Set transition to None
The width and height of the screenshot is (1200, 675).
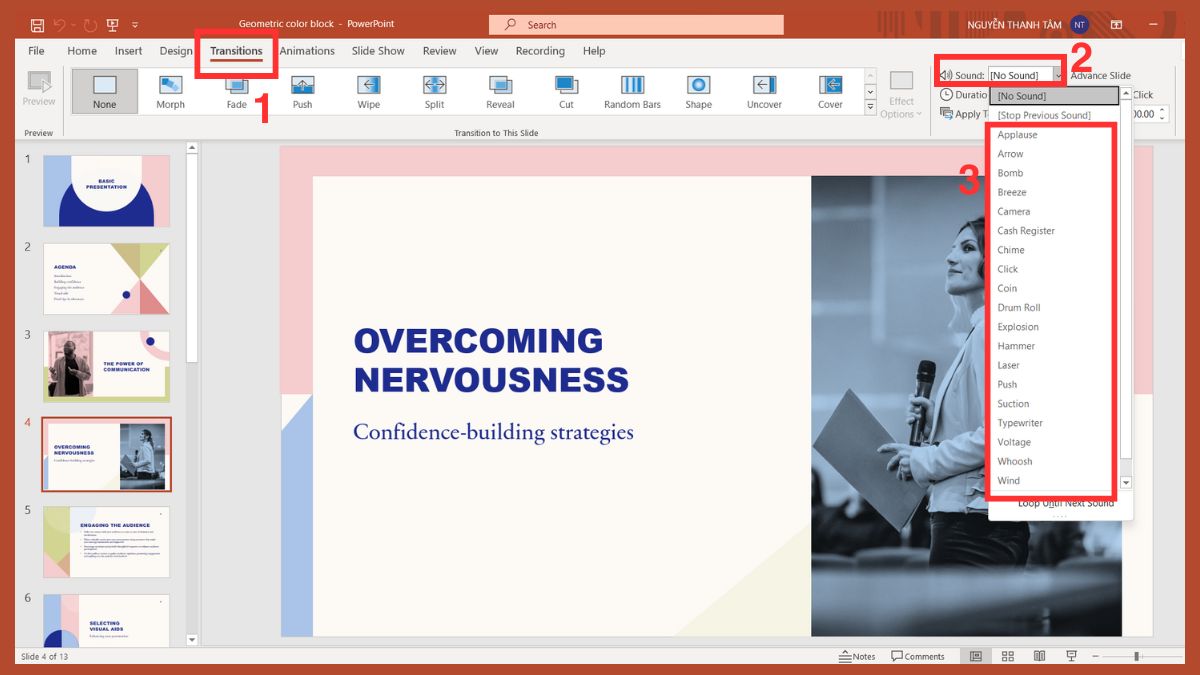[x=104, y=91]
